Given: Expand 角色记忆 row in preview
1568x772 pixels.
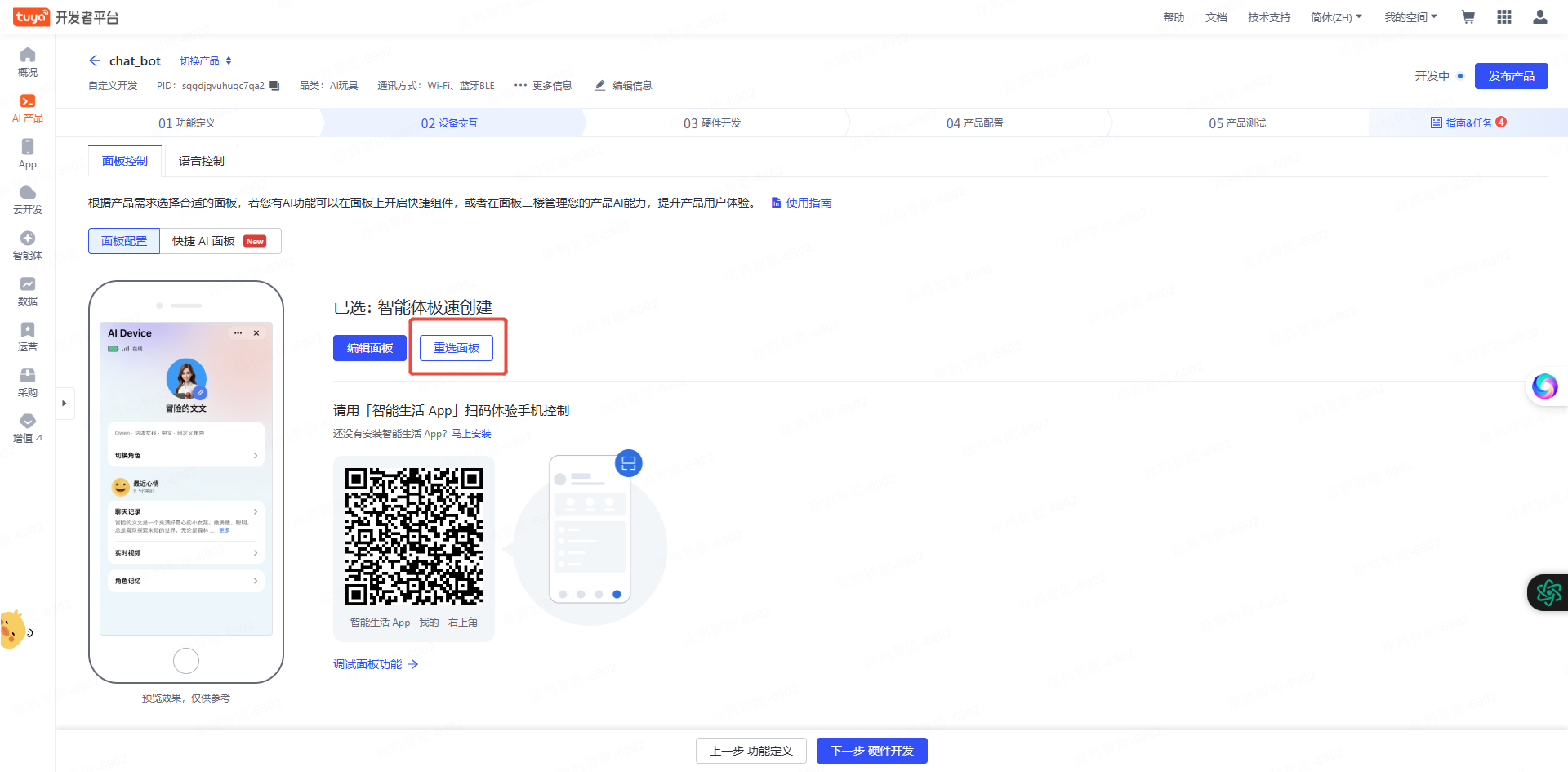Looking at the screenshot, I should pos(186,581).
